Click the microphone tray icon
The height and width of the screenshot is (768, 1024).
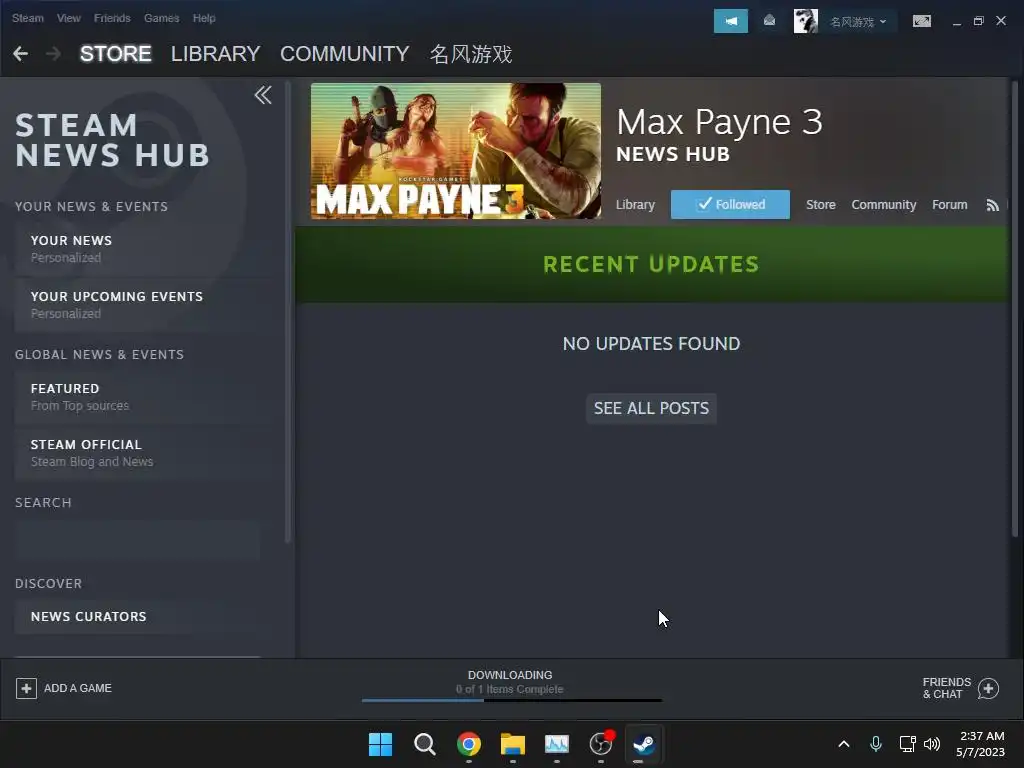[x=876, y=744]
